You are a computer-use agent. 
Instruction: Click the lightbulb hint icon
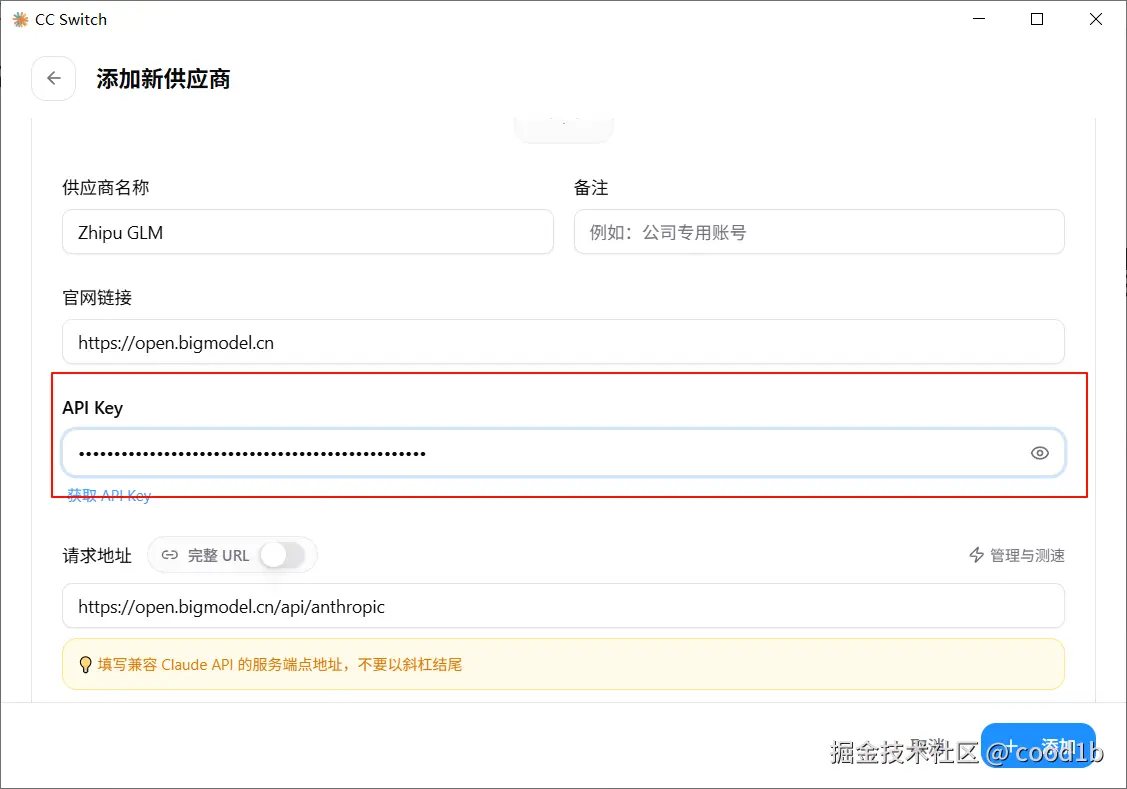85,665
